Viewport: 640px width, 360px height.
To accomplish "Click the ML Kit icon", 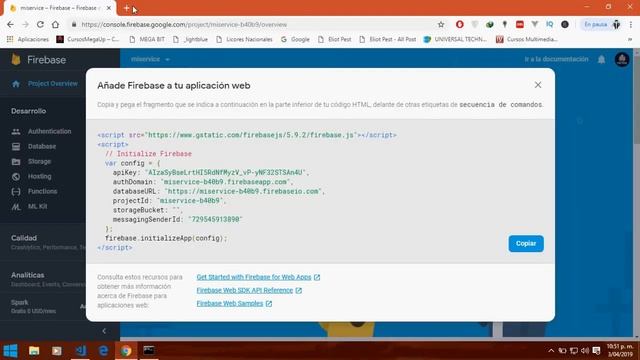I will point(16,207).
